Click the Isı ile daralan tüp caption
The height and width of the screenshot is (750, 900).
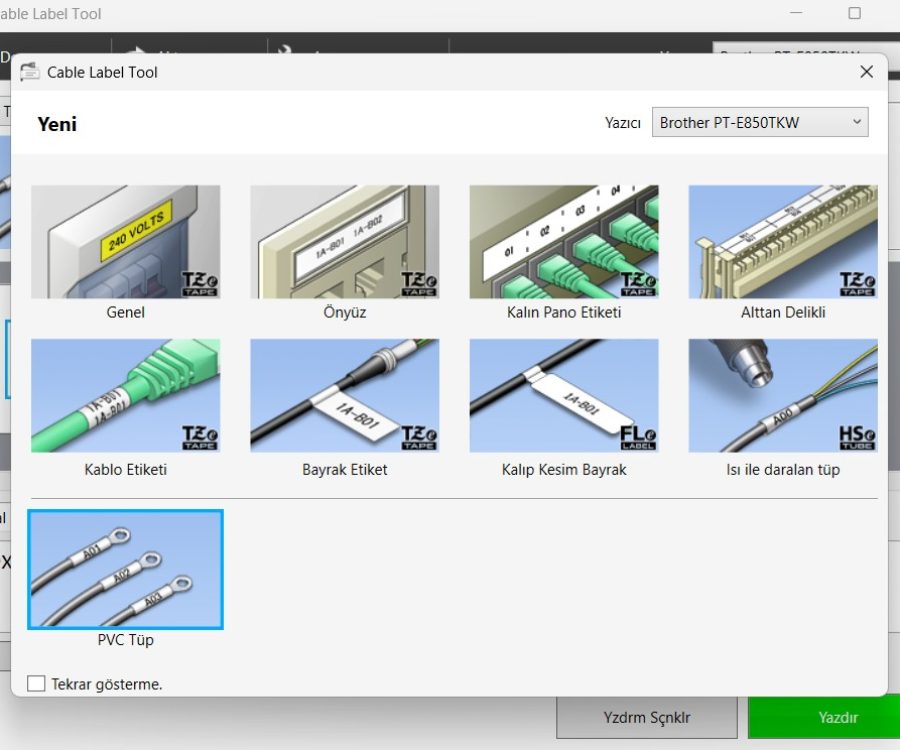coord(783,469)
